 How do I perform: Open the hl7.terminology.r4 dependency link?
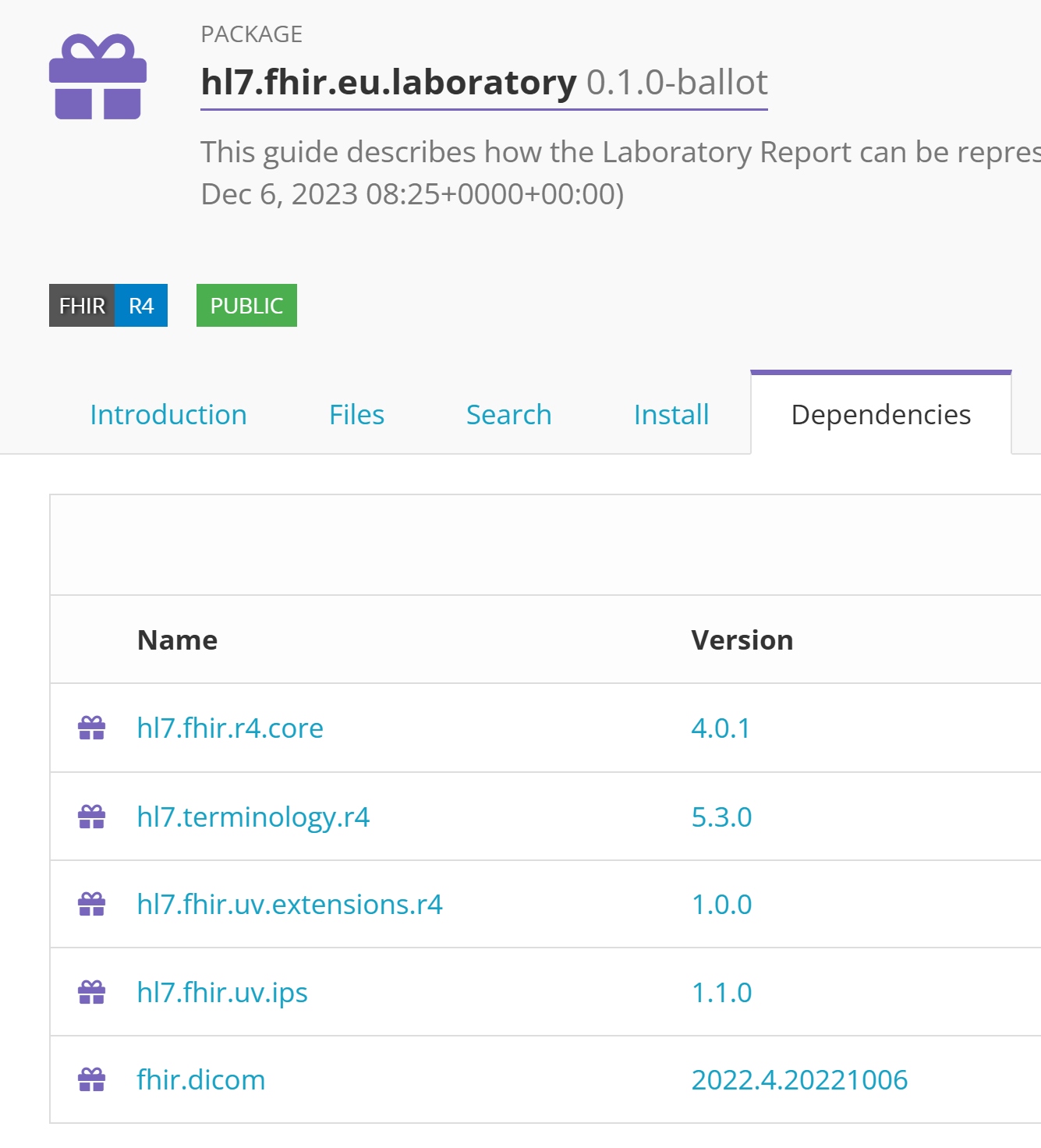coord(253,817)
